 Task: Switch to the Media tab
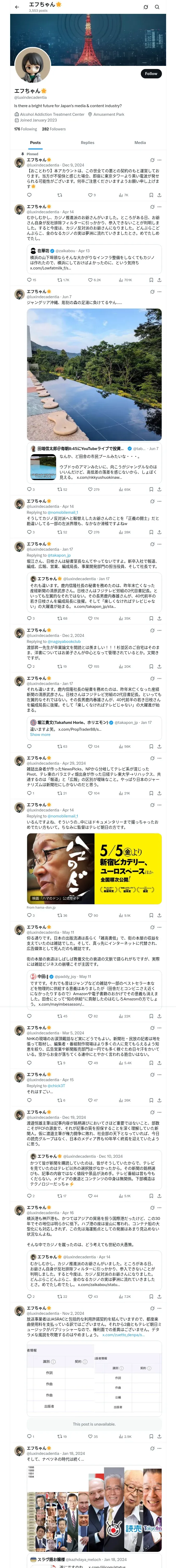tap(140, 142)
